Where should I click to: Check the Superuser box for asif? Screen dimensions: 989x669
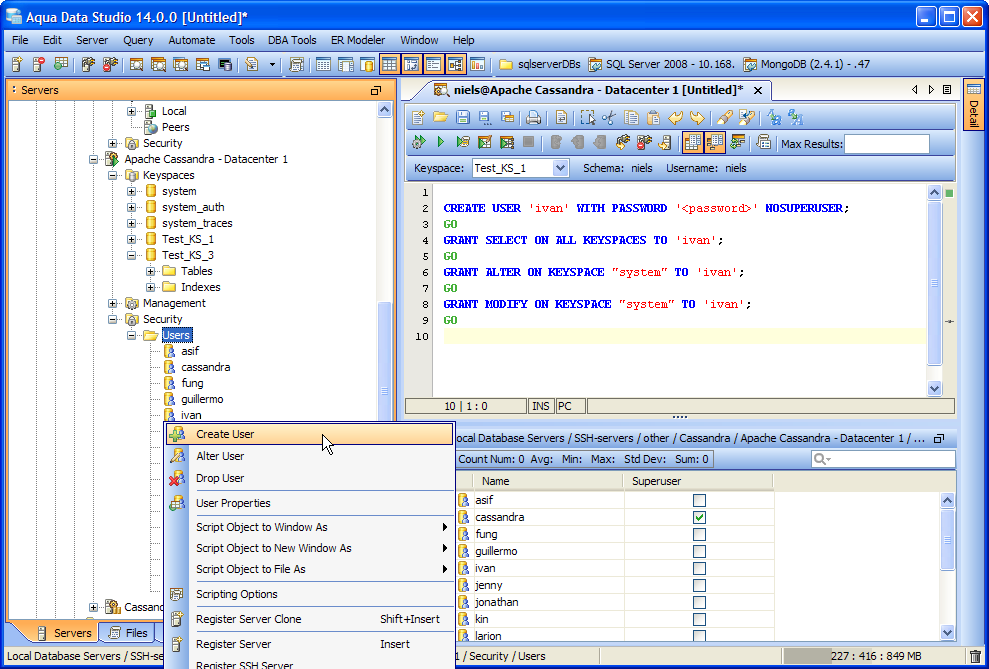[699, 501]
